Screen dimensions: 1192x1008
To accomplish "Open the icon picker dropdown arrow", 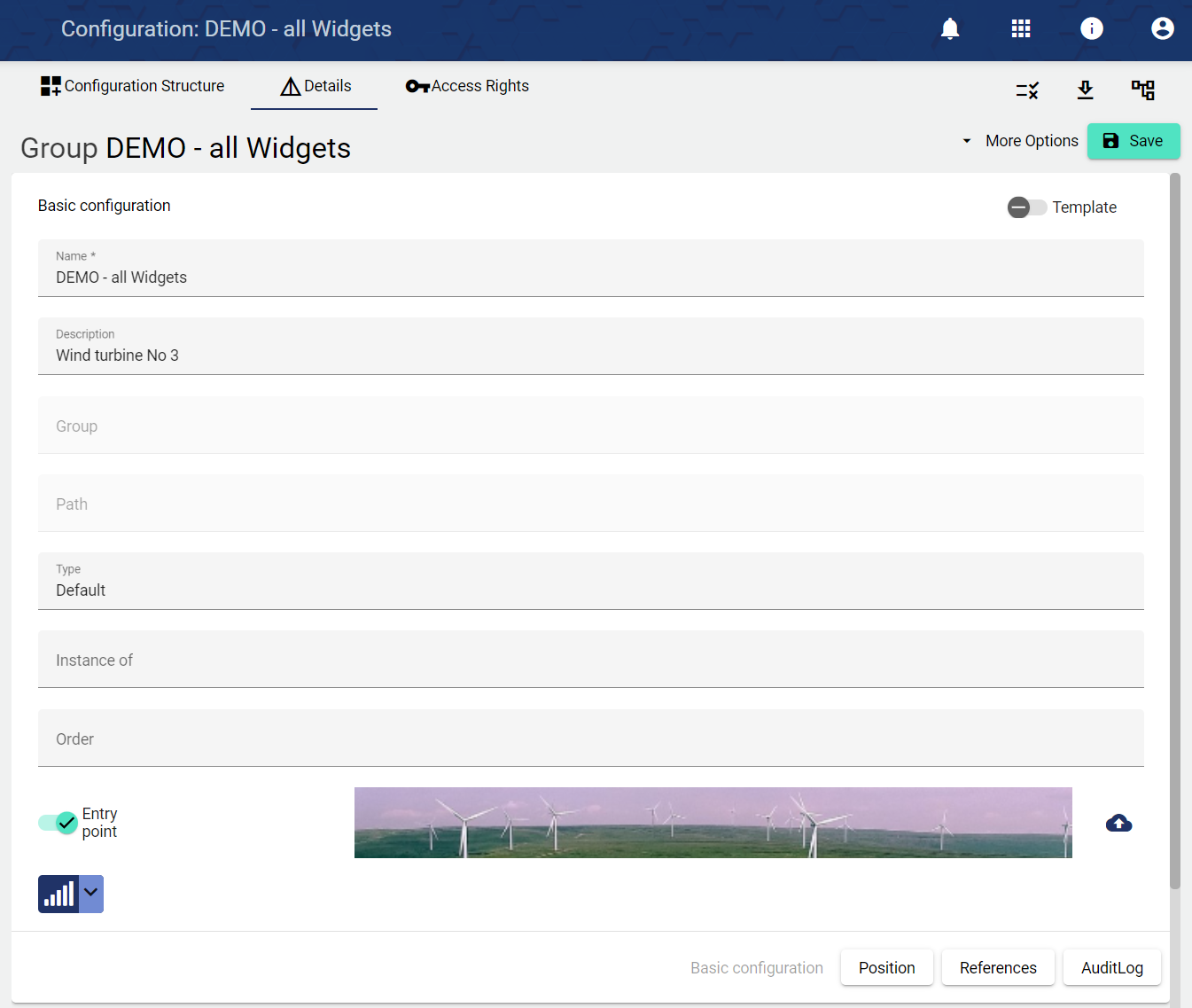I will (x=91, y=894).
